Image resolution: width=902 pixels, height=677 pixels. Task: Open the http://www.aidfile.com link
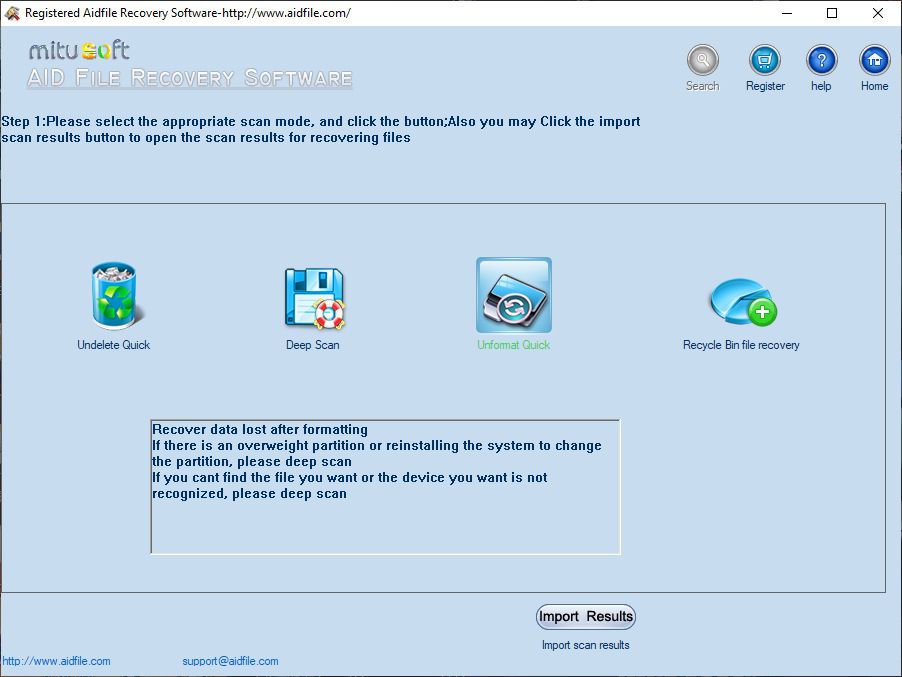pos(56,661)
